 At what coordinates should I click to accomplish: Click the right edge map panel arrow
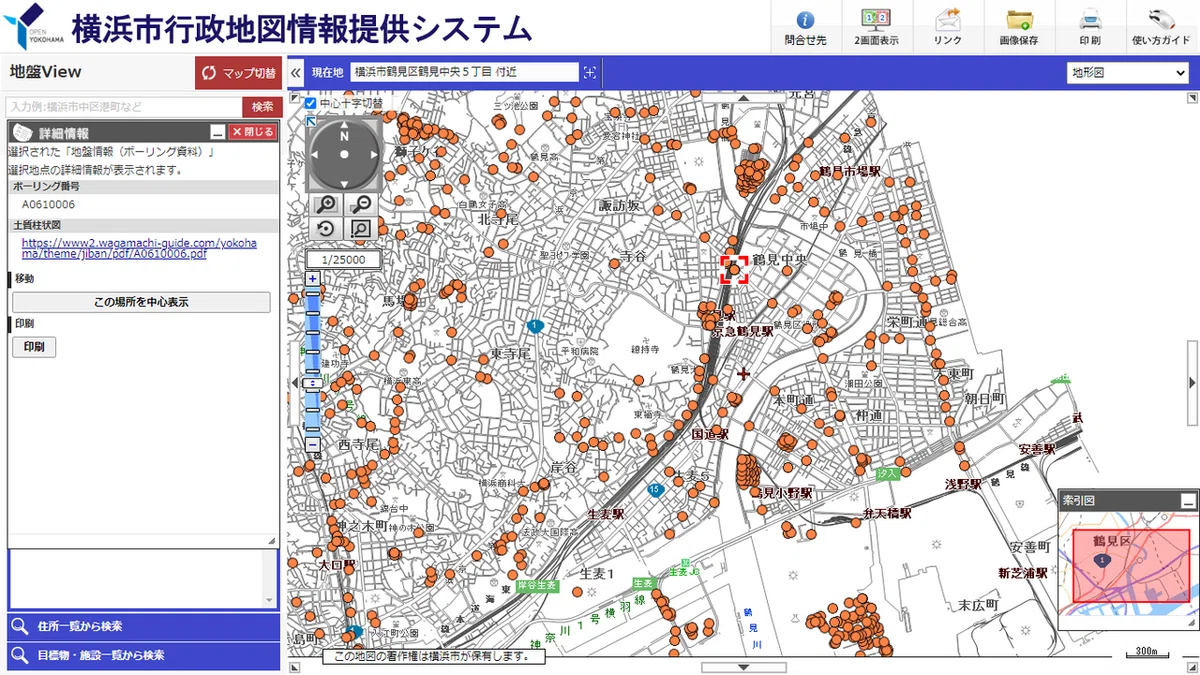pos(1192,383)
